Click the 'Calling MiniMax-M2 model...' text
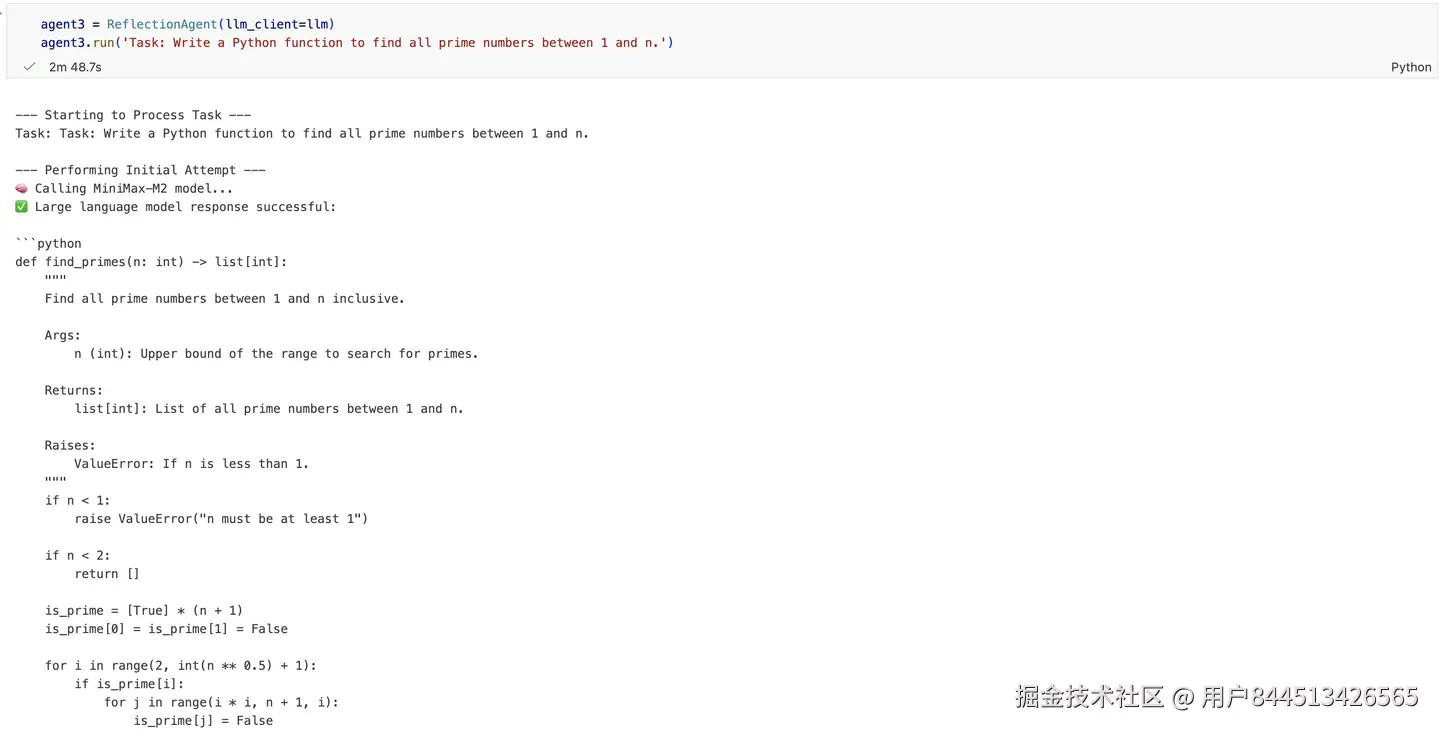Viewport: 1440px width, 732px height. (134, 188)
